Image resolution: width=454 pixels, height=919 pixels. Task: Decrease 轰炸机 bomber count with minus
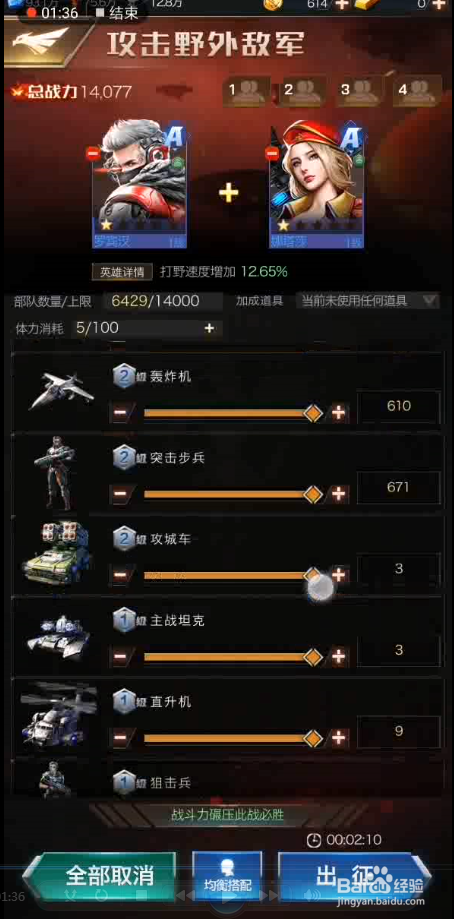coord(121,413)
